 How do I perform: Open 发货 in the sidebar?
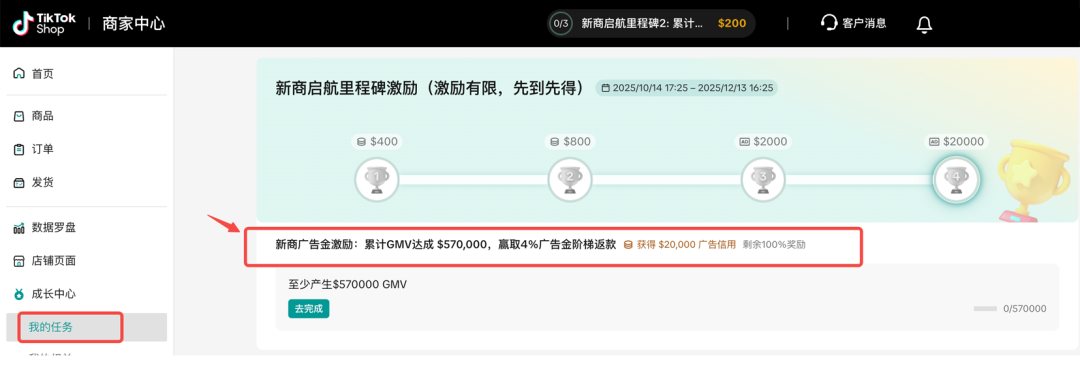point(43,183)
